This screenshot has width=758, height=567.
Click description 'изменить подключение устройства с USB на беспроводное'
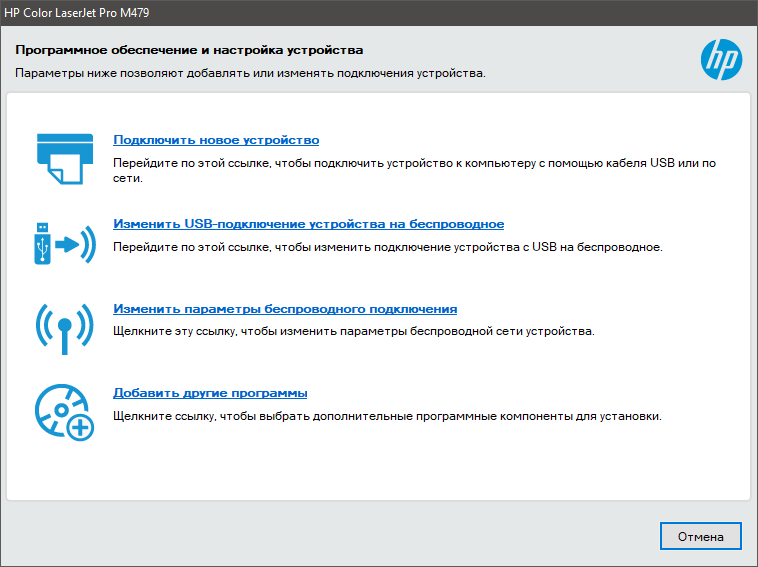pos(388,247)
